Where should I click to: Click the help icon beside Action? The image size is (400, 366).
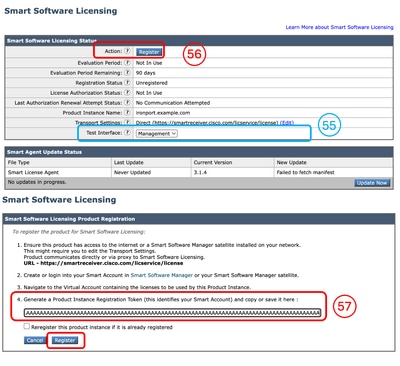127,51
